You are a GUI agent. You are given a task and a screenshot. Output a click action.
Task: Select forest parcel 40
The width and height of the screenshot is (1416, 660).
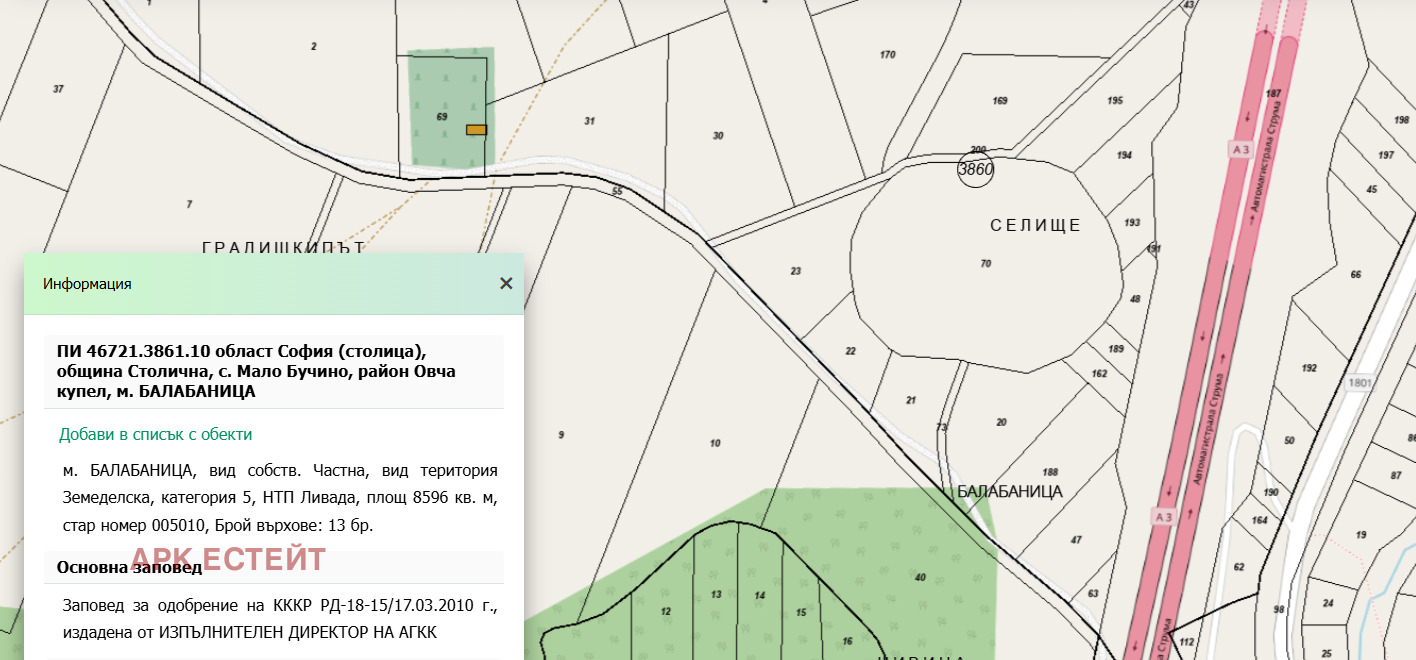pos(920,577)
